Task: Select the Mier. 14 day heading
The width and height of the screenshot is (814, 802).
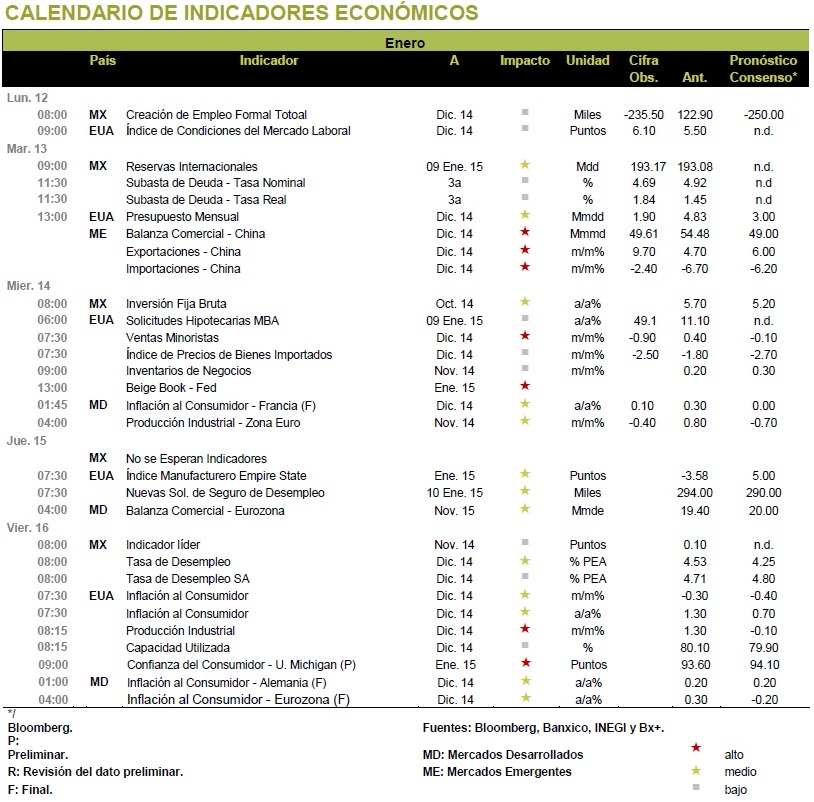Action: [29, 286]
